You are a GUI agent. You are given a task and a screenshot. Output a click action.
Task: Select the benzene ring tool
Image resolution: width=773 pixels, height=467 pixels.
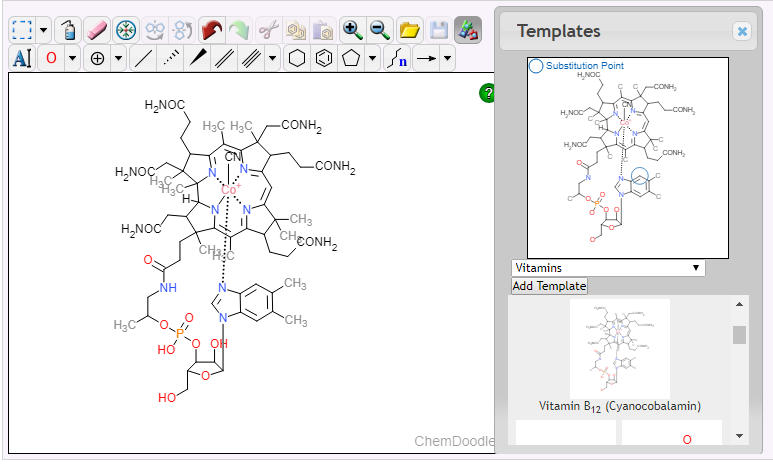[323, 58]
